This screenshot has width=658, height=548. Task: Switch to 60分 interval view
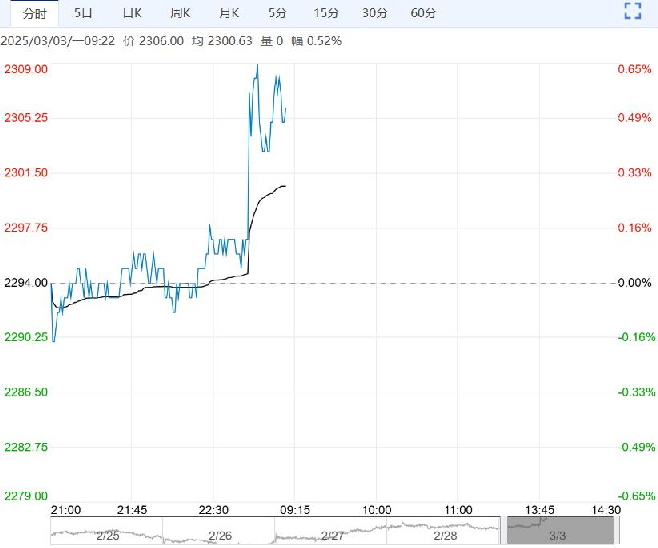[423, 12]
